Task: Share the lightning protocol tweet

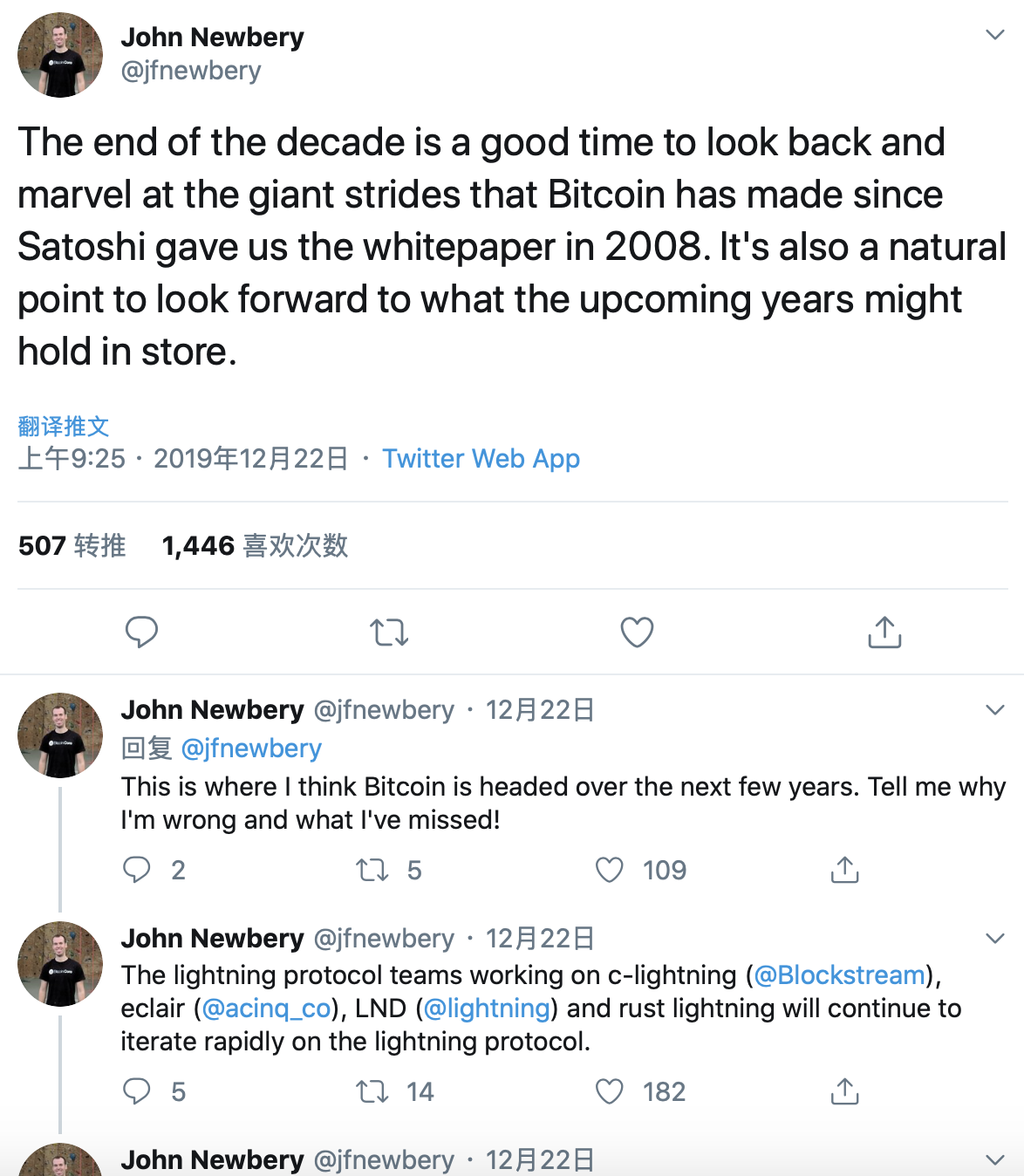Action: pos(844,1091)
